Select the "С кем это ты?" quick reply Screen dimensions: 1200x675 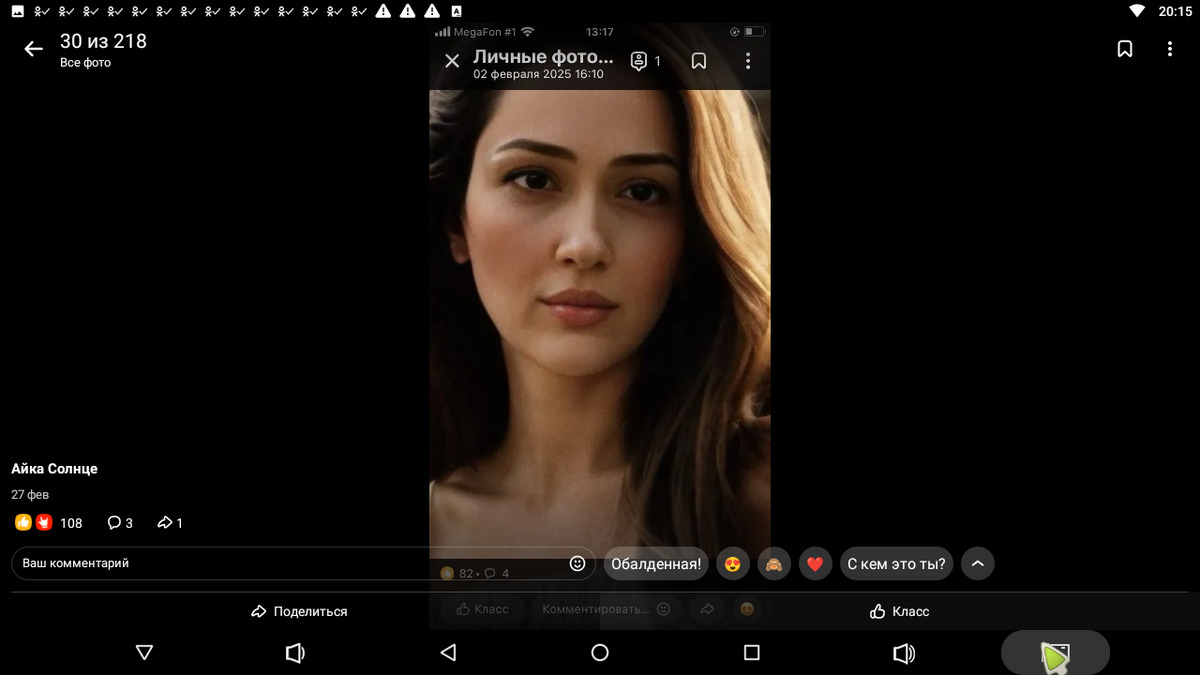click(896, 564)
